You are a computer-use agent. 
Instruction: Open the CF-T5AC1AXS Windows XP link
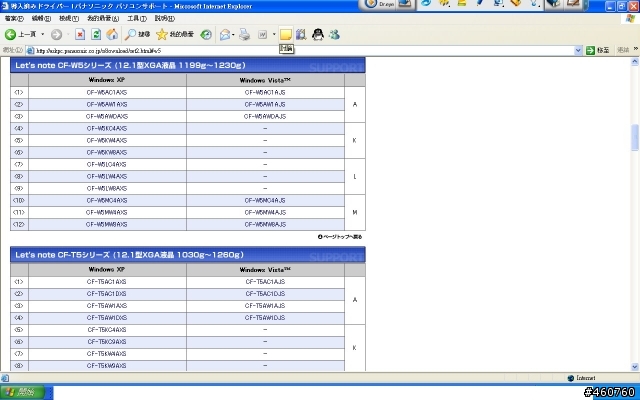[107, 282]
